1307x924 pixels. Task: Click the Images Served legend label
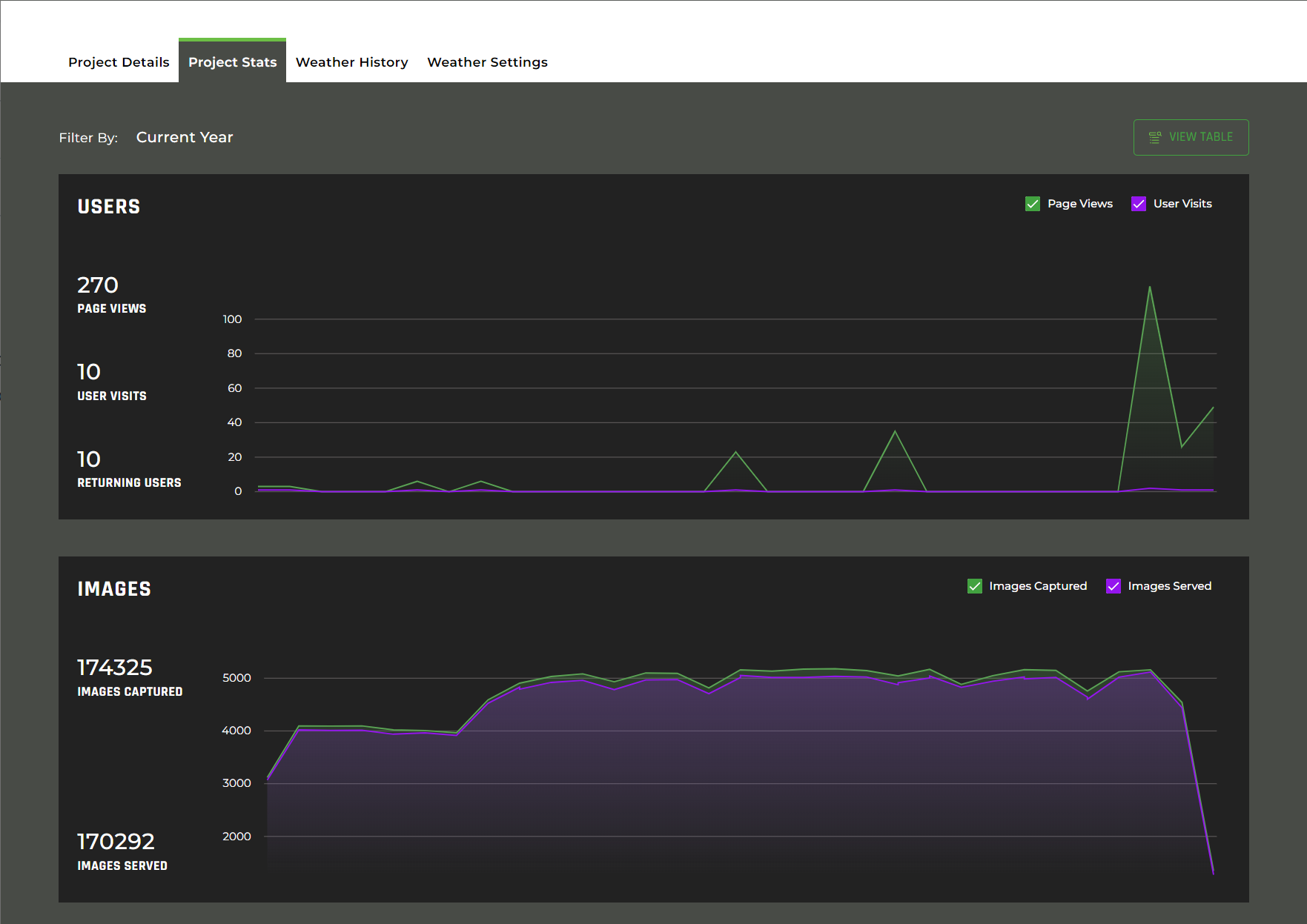(1170, 586)
